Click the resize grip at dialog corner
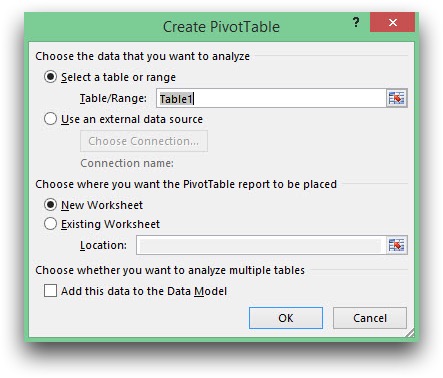 tap(411, 333)
